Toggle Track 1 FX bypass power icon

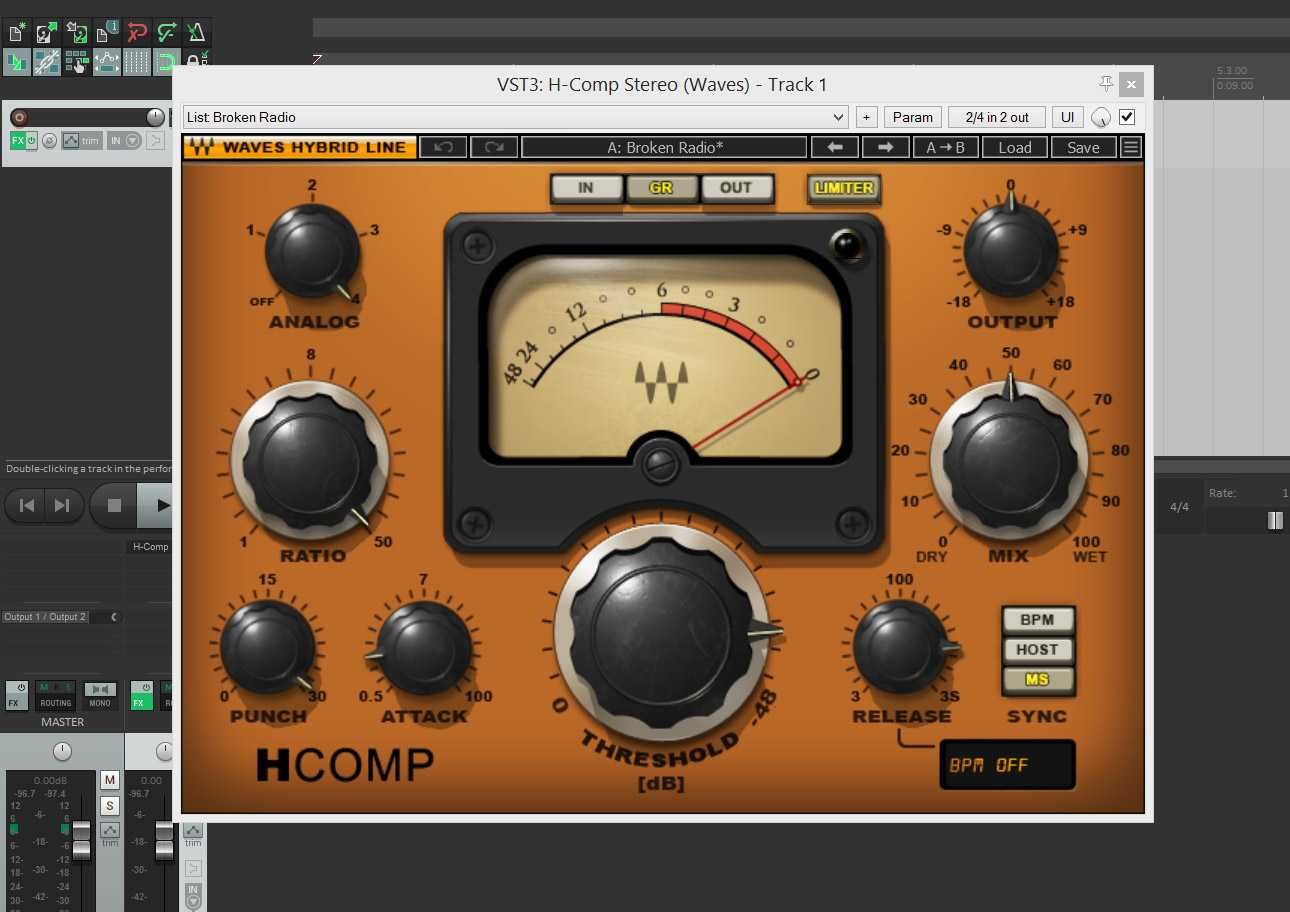(x=32, y=141)
